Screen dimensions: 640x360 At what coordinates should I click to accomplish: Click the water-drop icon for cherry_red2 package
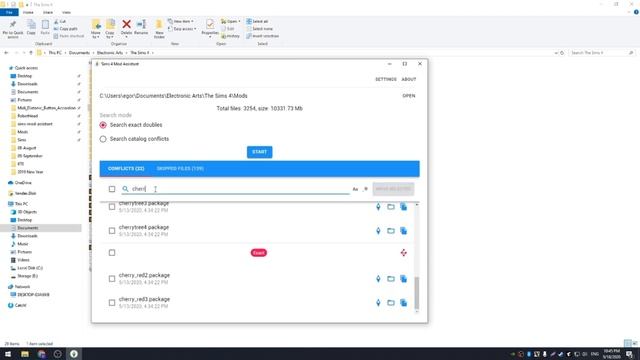pos(378,279)
